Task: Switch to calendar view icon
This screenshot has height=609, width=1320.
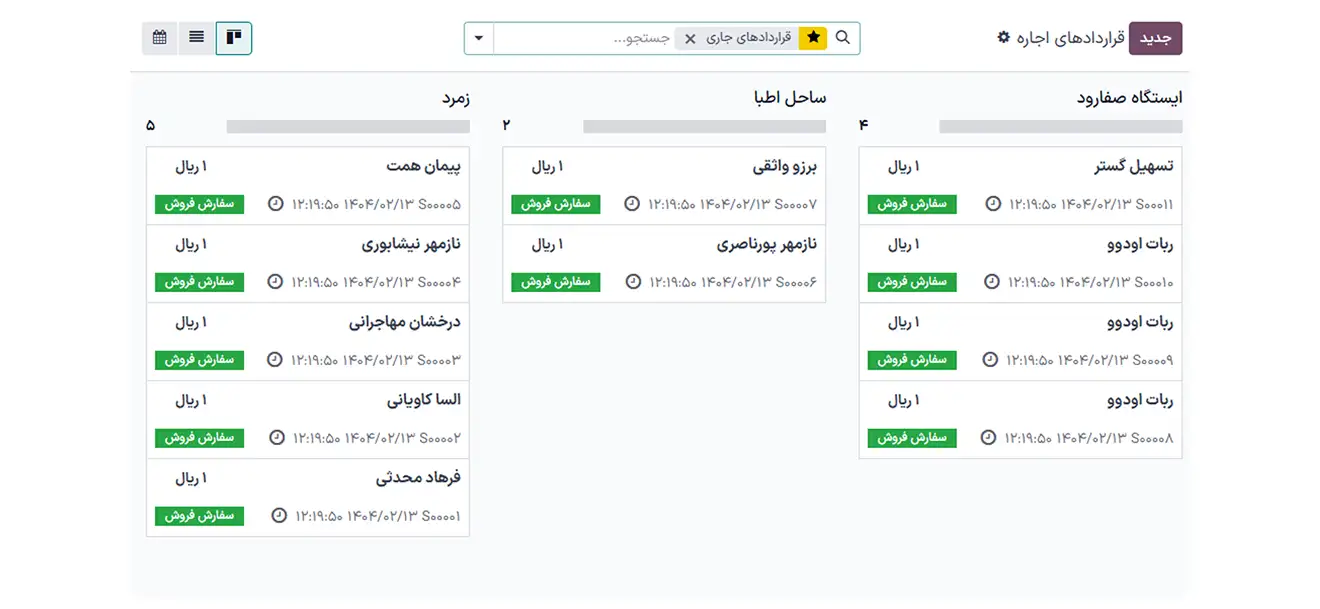Action: click(160, 38)
